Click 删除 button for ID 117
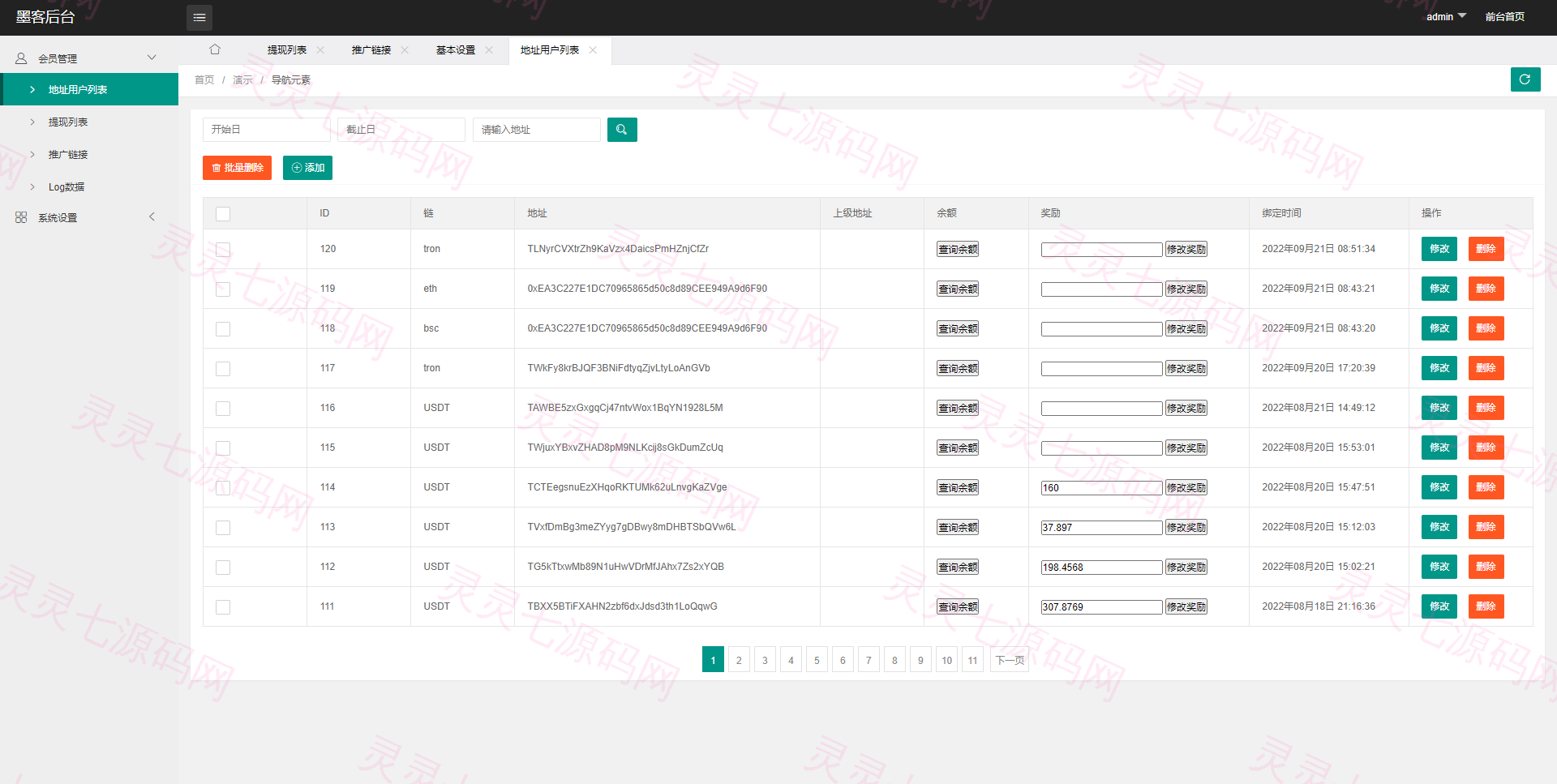This screenshot has width=1557, height=784. tap(1486, 368)
